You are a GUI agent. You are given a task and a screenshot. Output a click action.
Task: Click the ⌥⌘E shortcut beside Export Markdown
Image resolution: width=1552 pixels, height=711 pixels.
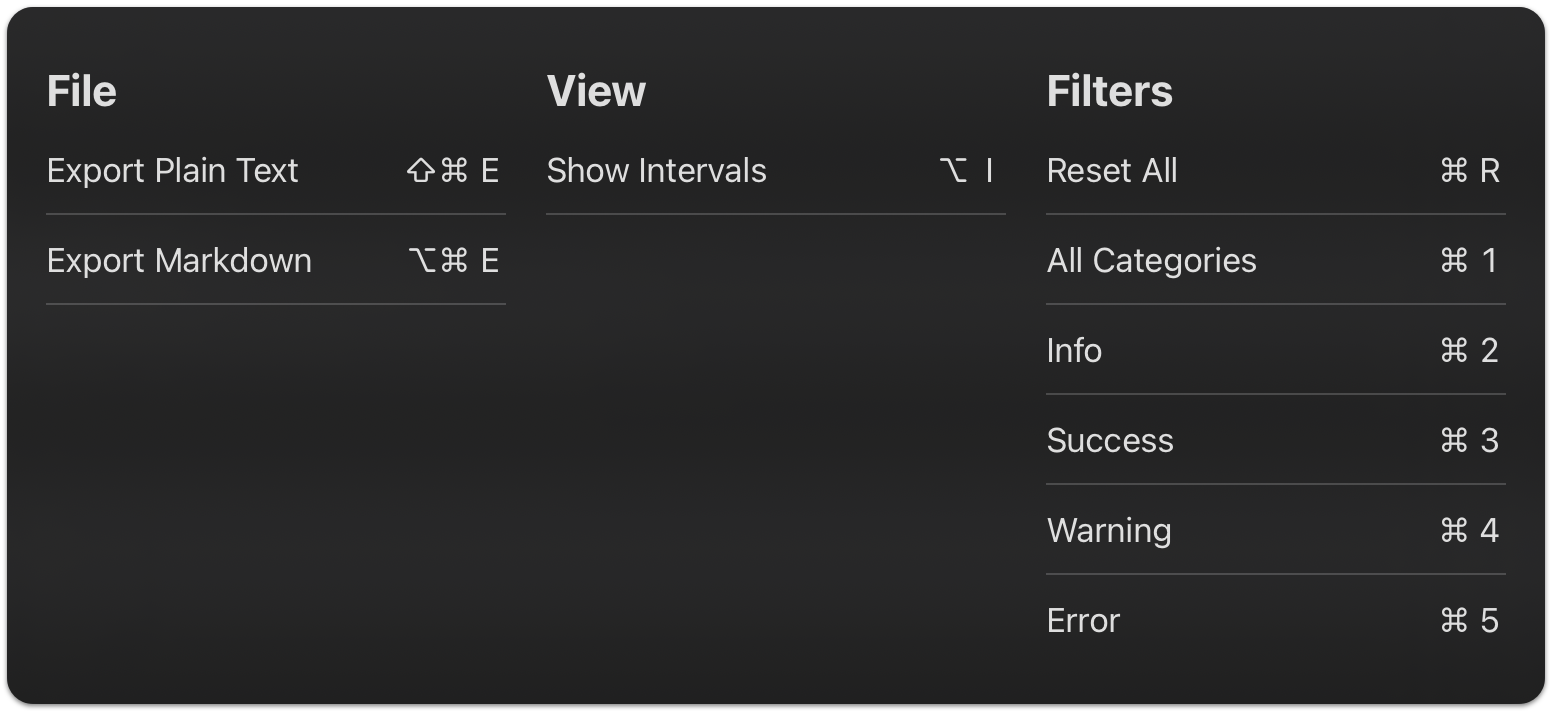point(452,261)
